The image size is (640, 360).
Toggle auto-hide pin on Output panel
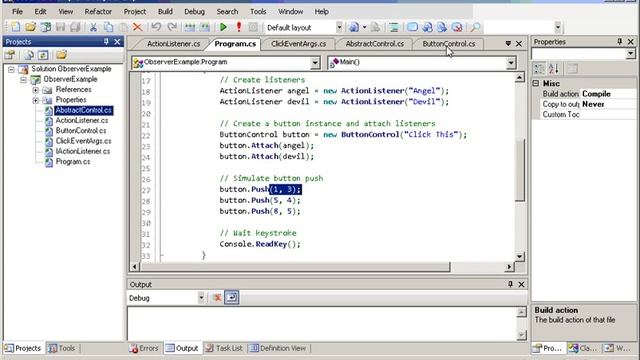510,284
